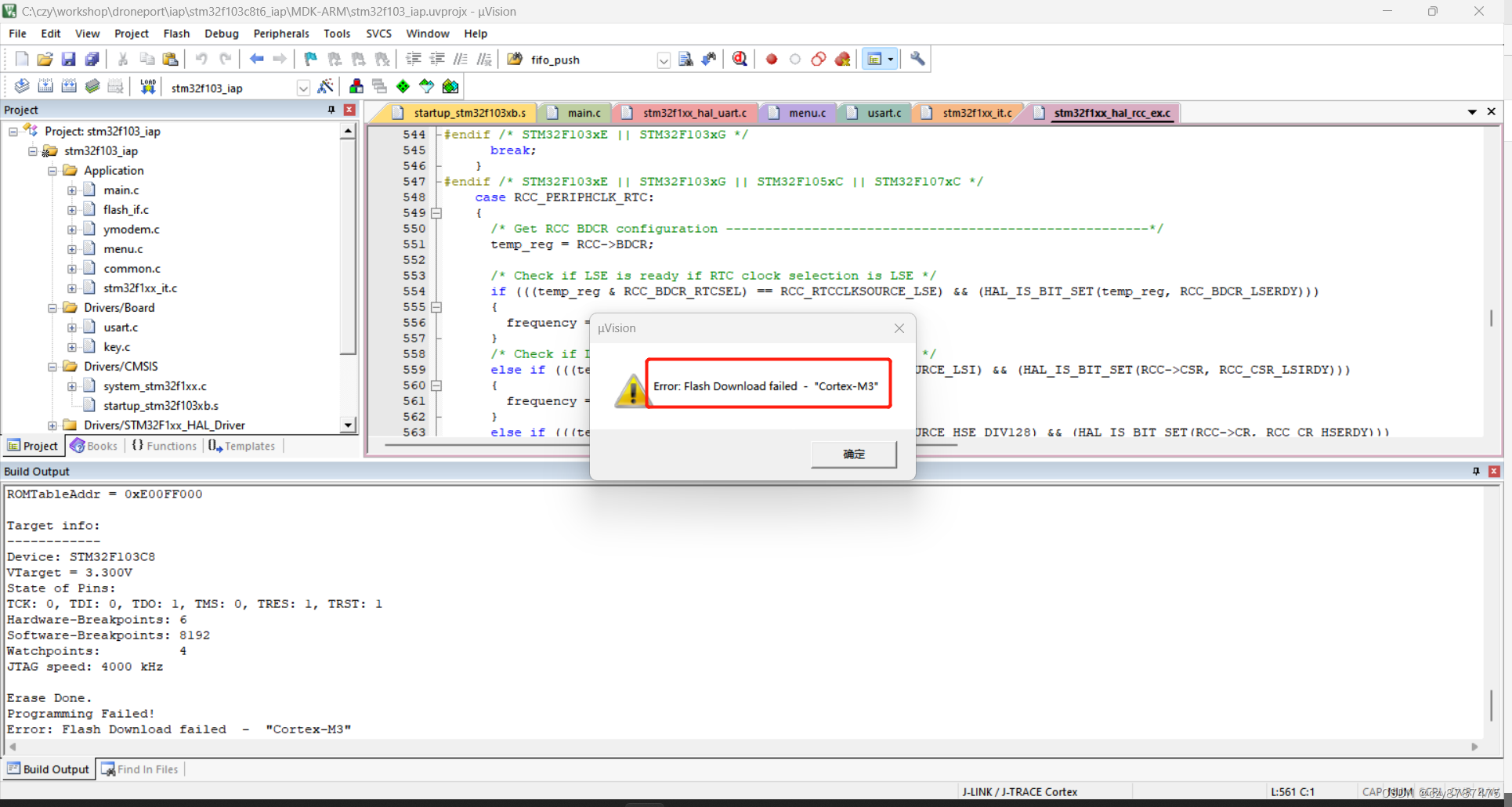
Task: Select flash_if.c in project tree
Action: coord(125,210)
